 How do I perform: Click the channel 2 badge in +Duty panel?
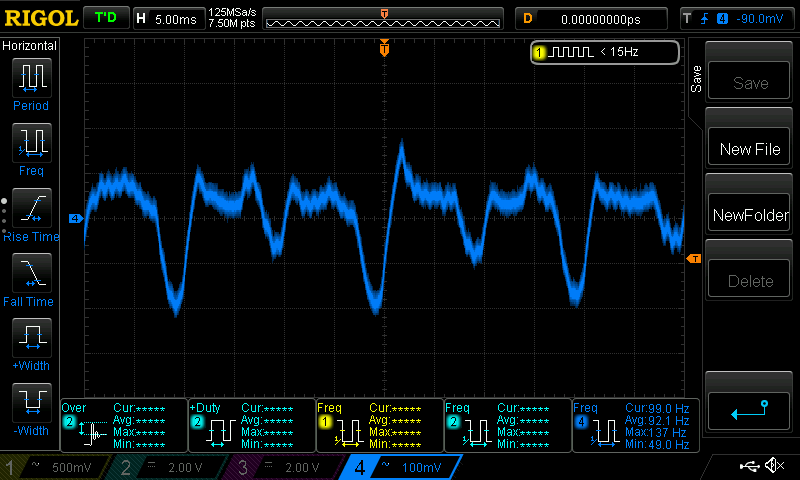click(197, 422)
